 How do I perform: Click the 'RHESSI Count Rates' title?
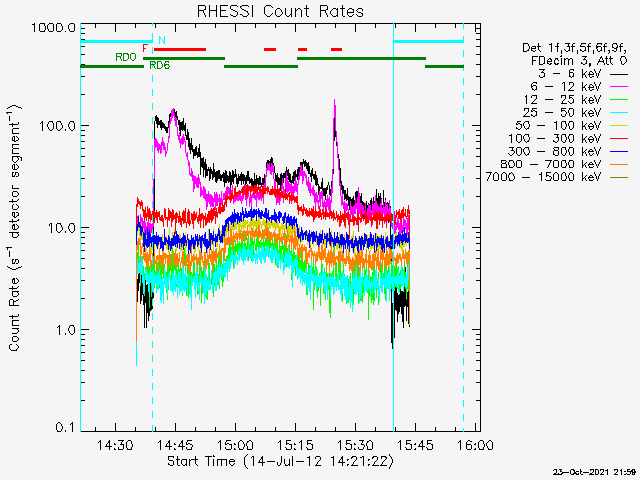click(280, 11)
